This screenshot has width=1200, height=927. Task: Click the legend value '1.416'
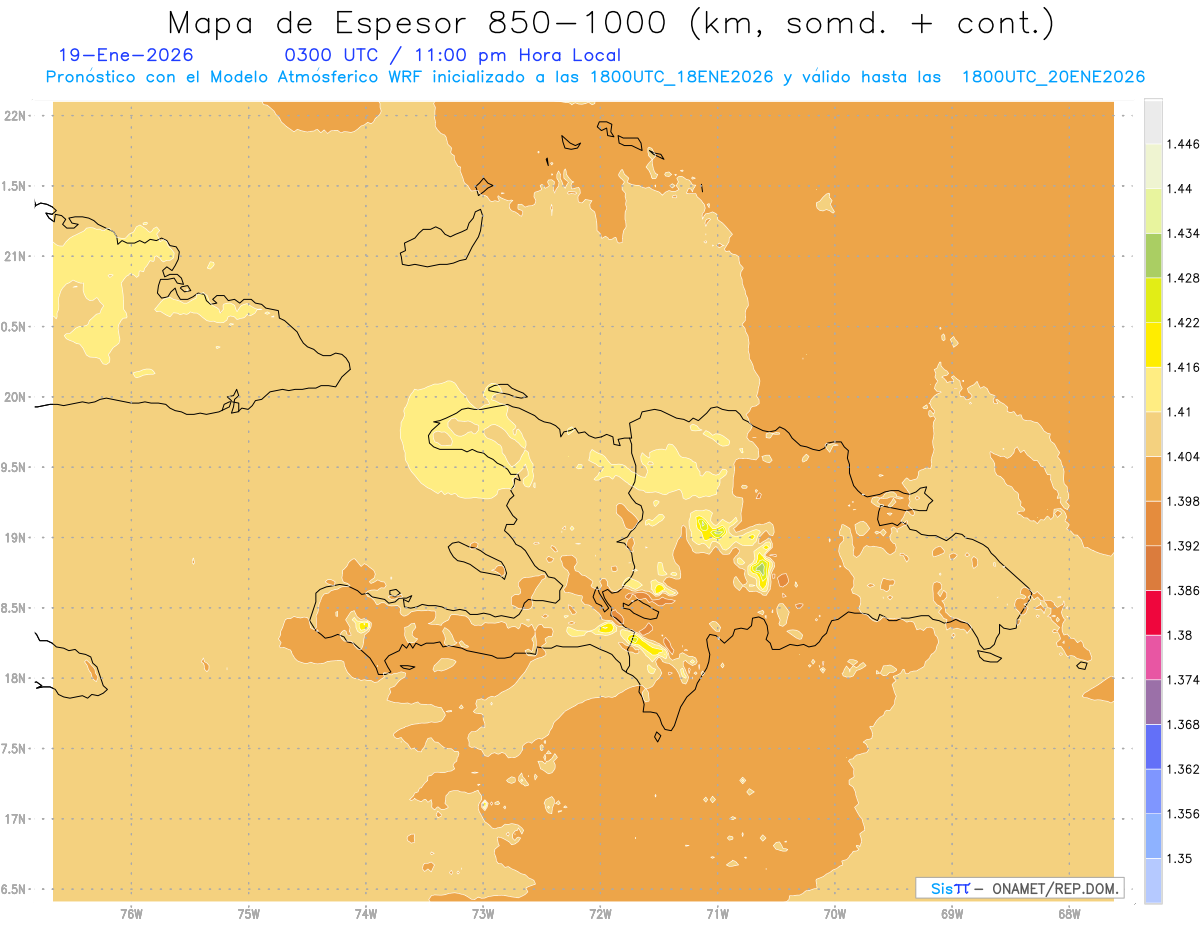[x=1183, y=367]
